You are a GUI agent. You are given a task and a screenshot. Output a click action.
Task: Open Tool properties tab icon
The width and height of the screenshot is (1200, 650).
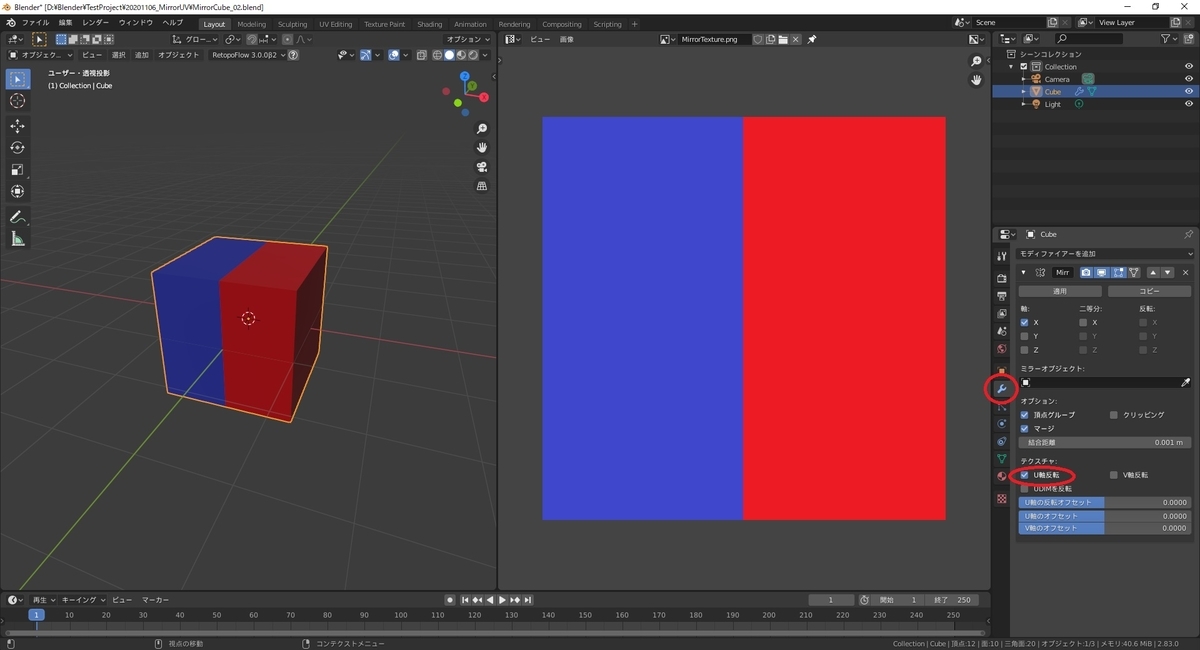(x=1002, y=257)
